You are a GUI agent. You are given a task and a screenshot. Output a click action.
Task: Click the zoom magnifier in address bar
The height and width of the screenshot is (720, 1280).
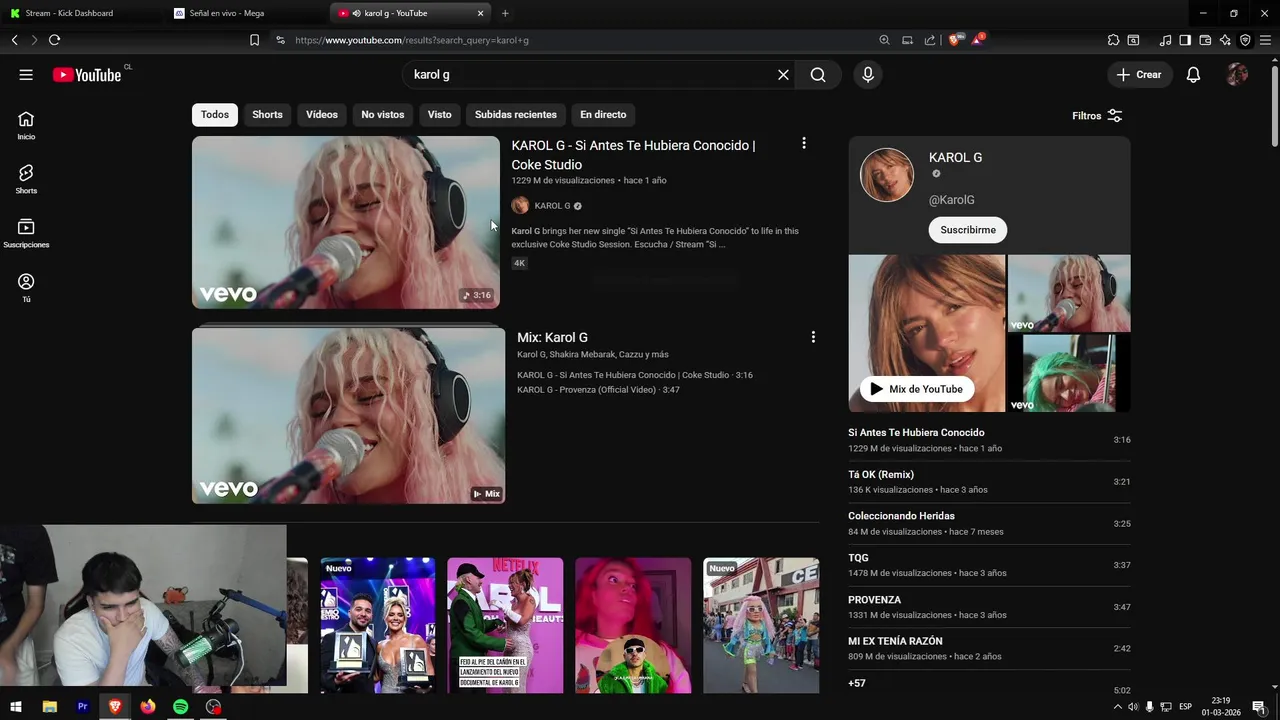884,40
